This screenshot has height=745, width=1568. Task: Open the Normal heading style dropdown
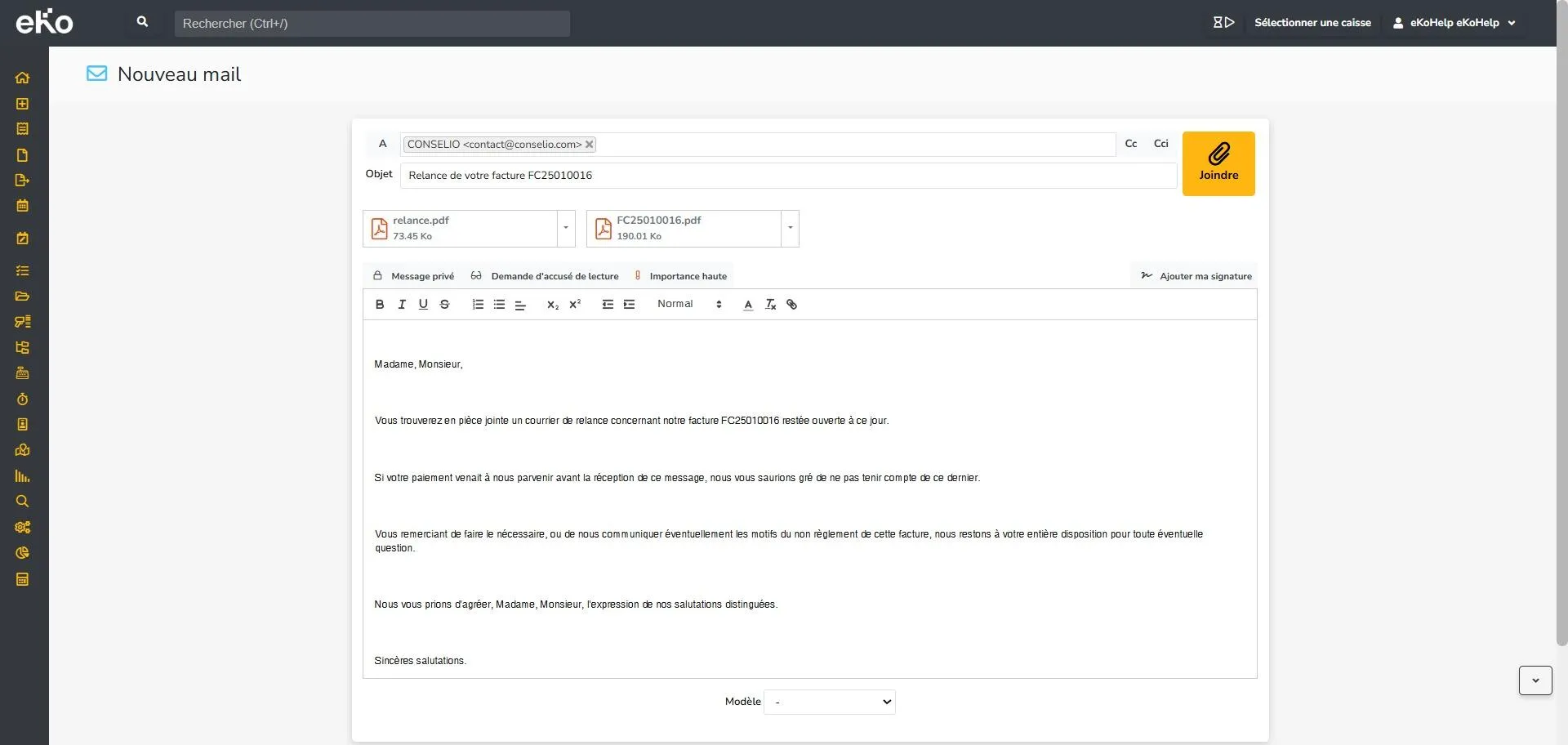click(x=690, y=305)
